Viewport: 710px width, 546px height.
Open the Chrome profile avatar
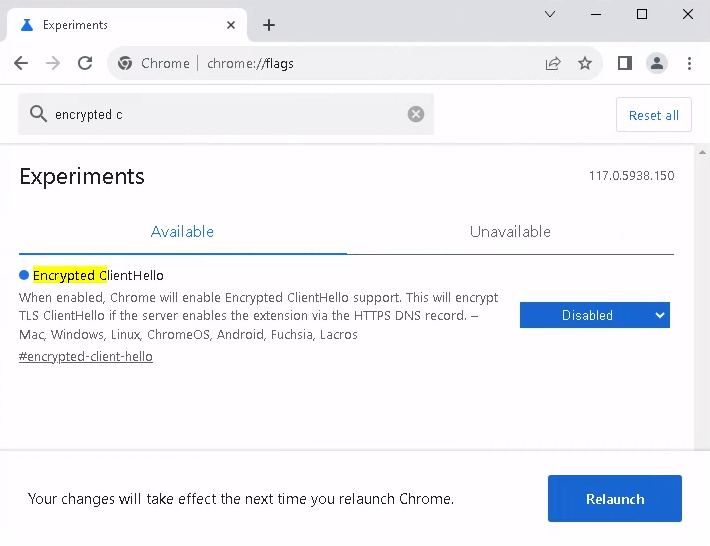point(657,63)
